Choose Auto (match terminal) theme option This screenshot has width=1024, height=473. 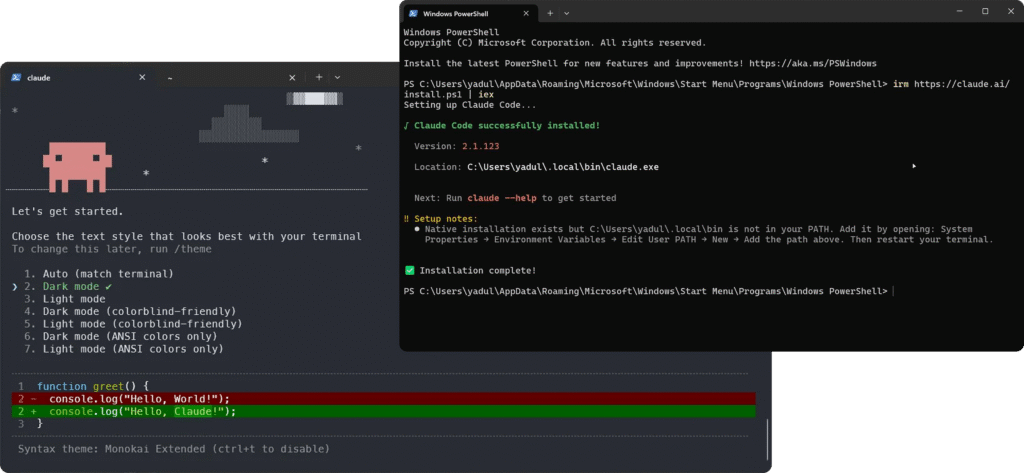pos(101,274)
